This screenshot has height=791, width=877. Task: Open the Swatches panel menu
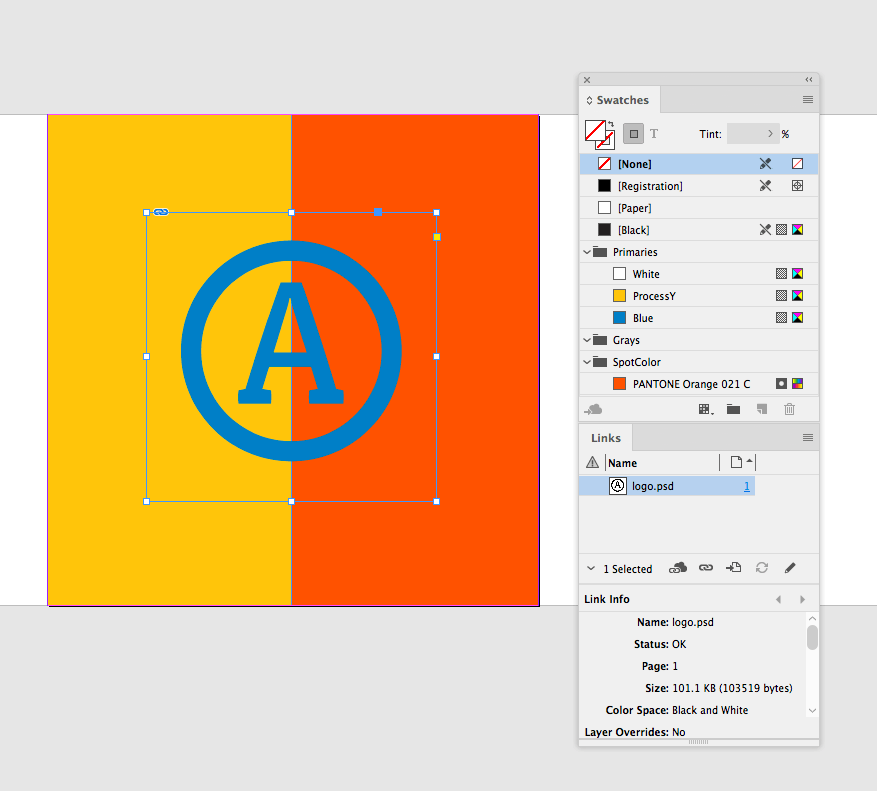pyautogui.click(x=808, y=100)
